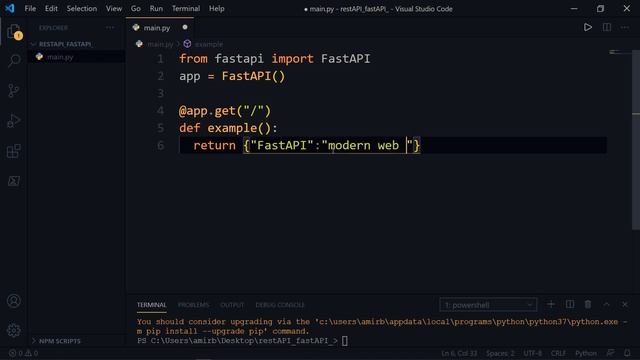Open the Extensions view
Screen dimensions: 640x360
(x=14, y=151)
